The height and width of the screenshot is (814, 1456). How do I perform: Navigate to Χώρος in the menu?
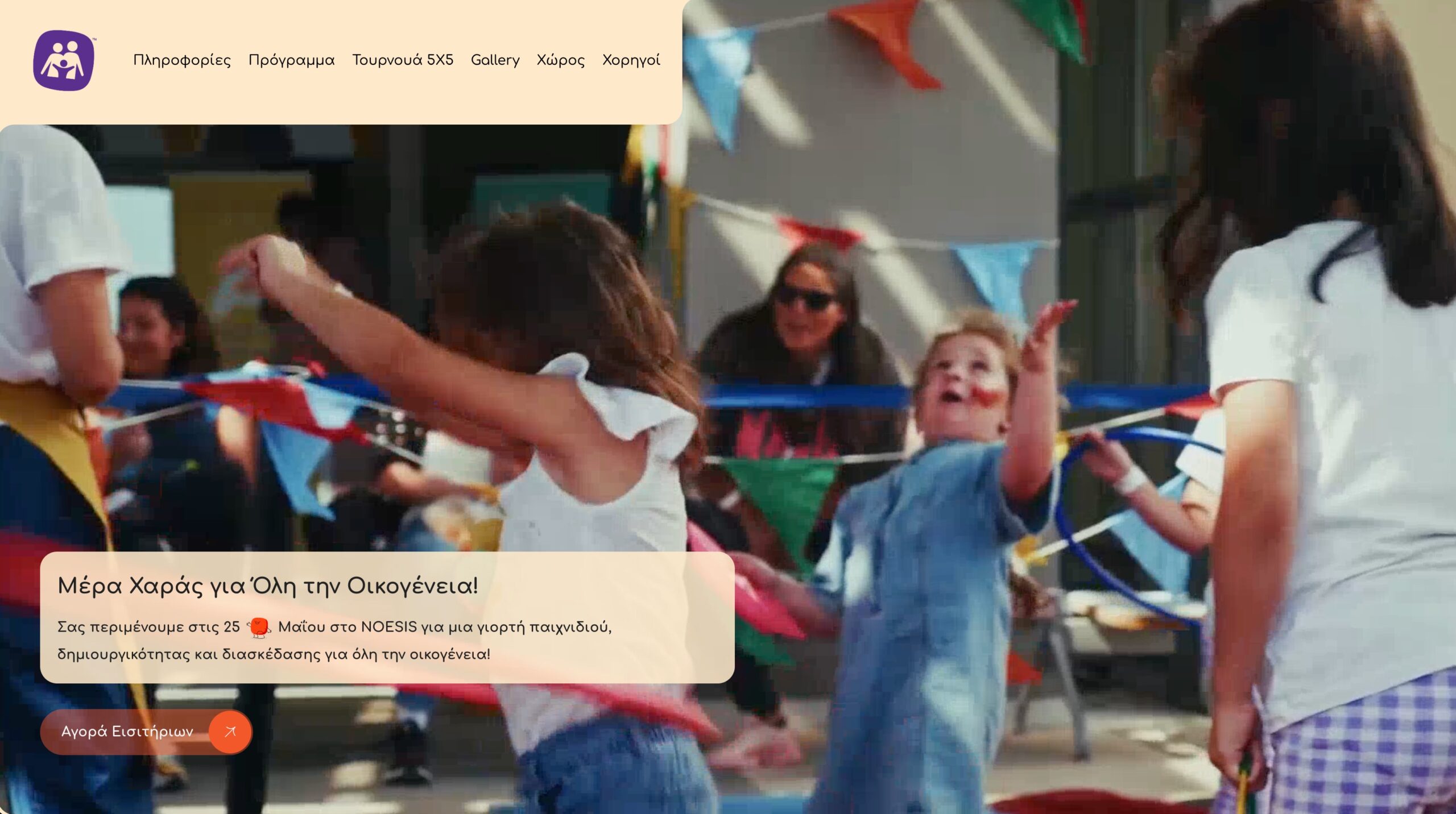pyautogui.click(x=560, y=60)
